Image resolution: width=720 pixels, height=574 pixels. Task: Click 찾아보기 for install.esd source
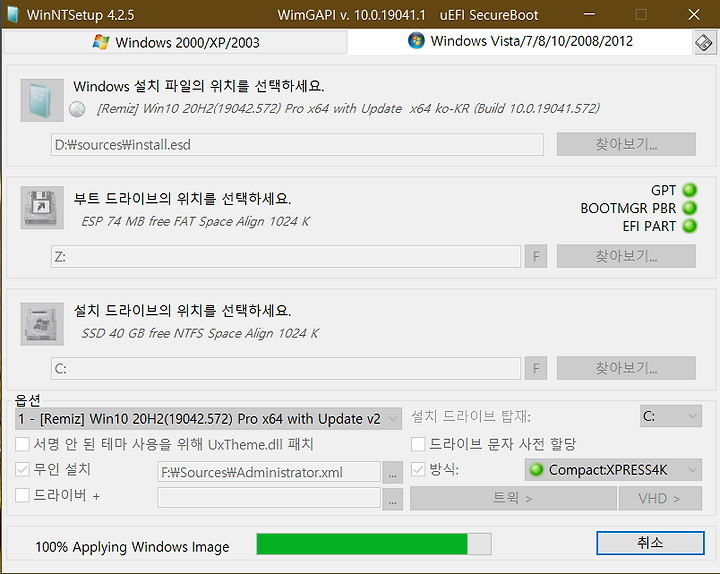tap(626, 144)
